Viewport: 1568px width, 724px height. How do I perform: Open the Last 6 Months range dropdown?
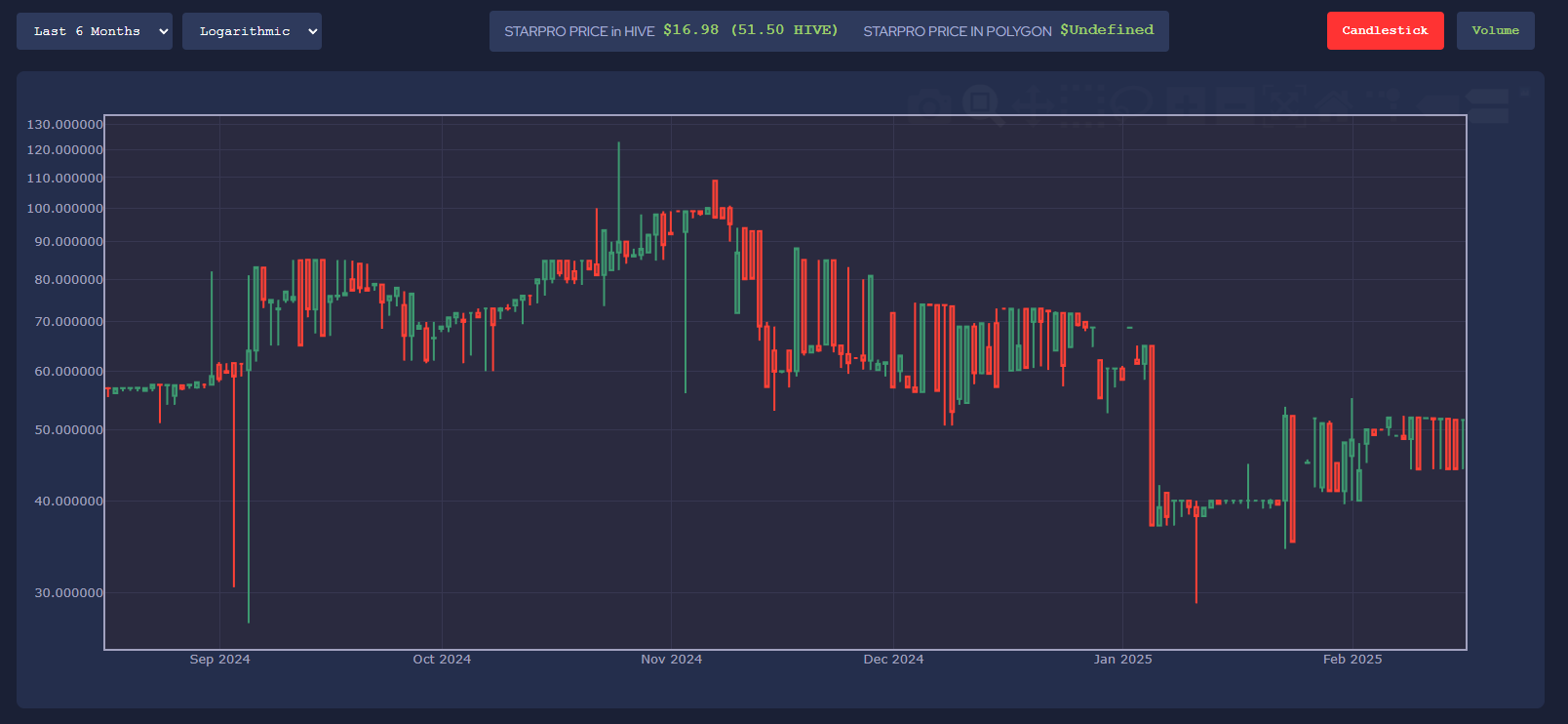pos(95,31)
